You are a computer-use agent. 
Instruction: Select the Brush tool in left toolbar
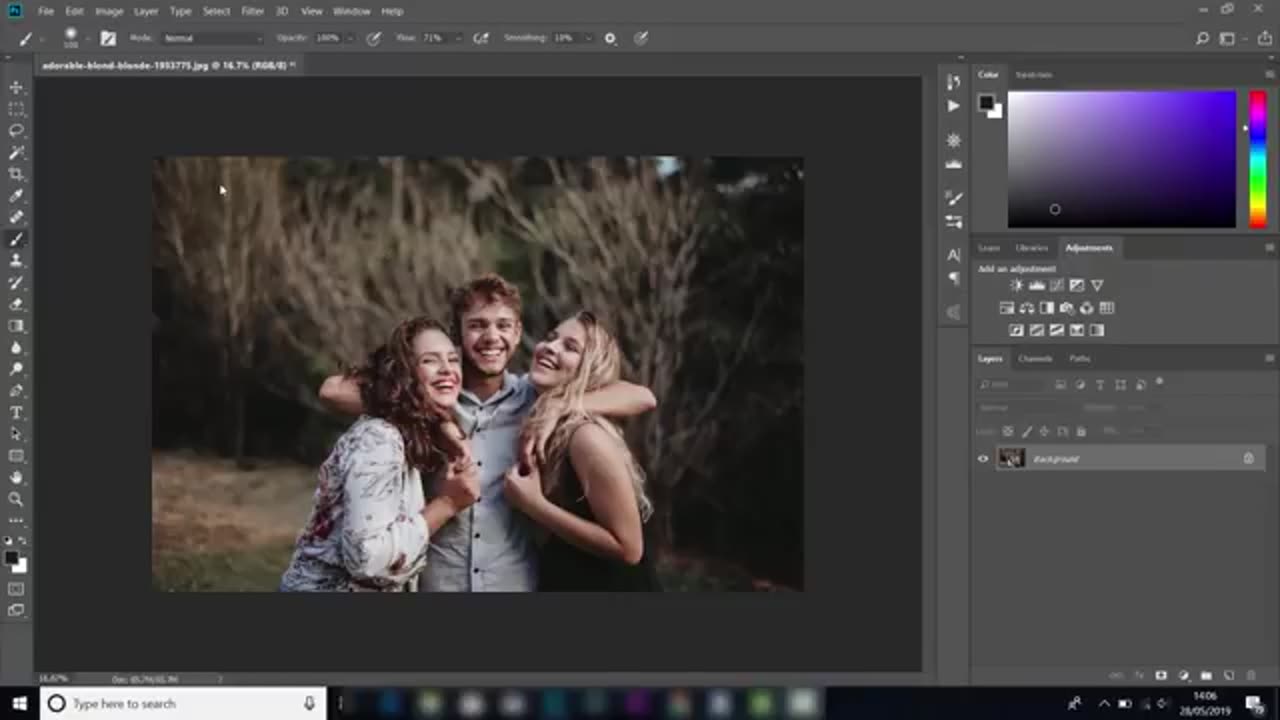(16, 239)
